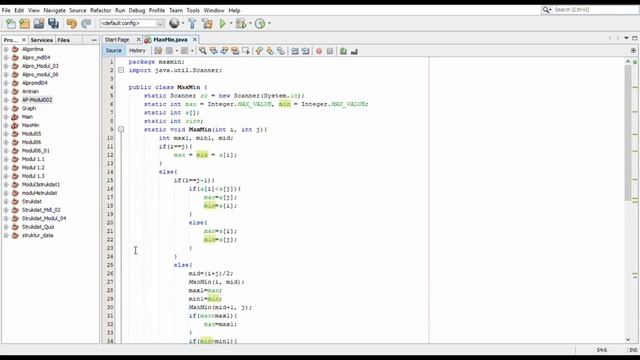Close the Start Page tab
Viewport: 640px width, 360px height.
pyautogui.click(x=138, y=40)
